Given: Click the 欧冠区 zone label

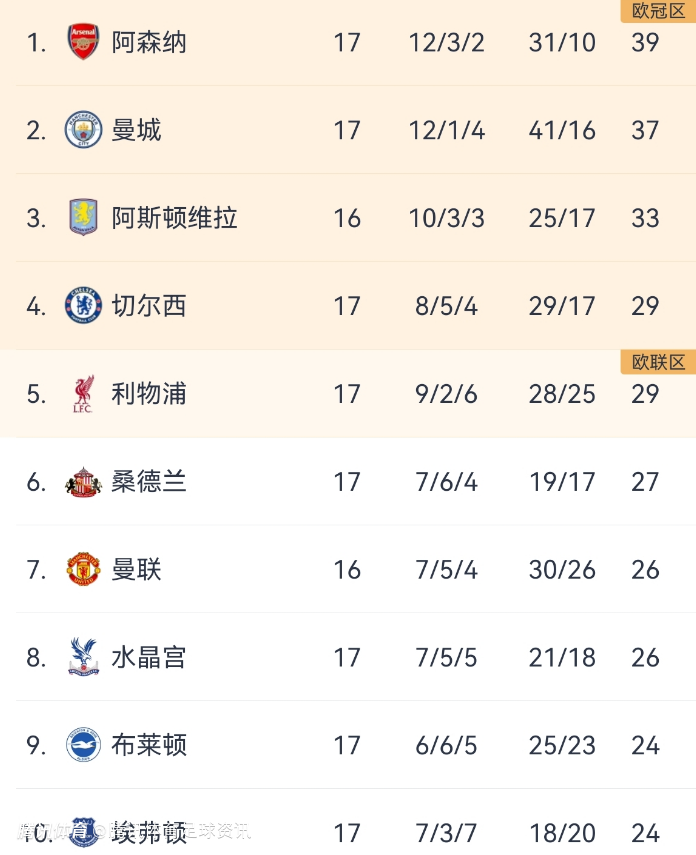Looking at the screenshot, I should (x=658, y=11).
